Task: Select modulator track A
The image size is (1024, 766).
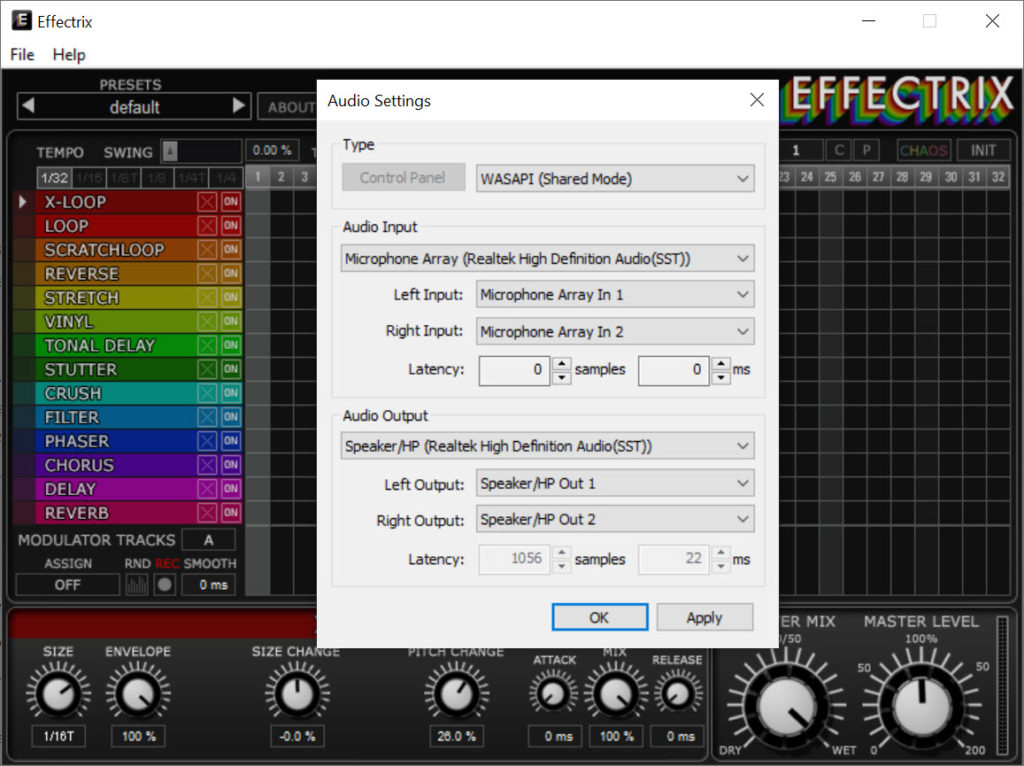Action: coord(208,540)
